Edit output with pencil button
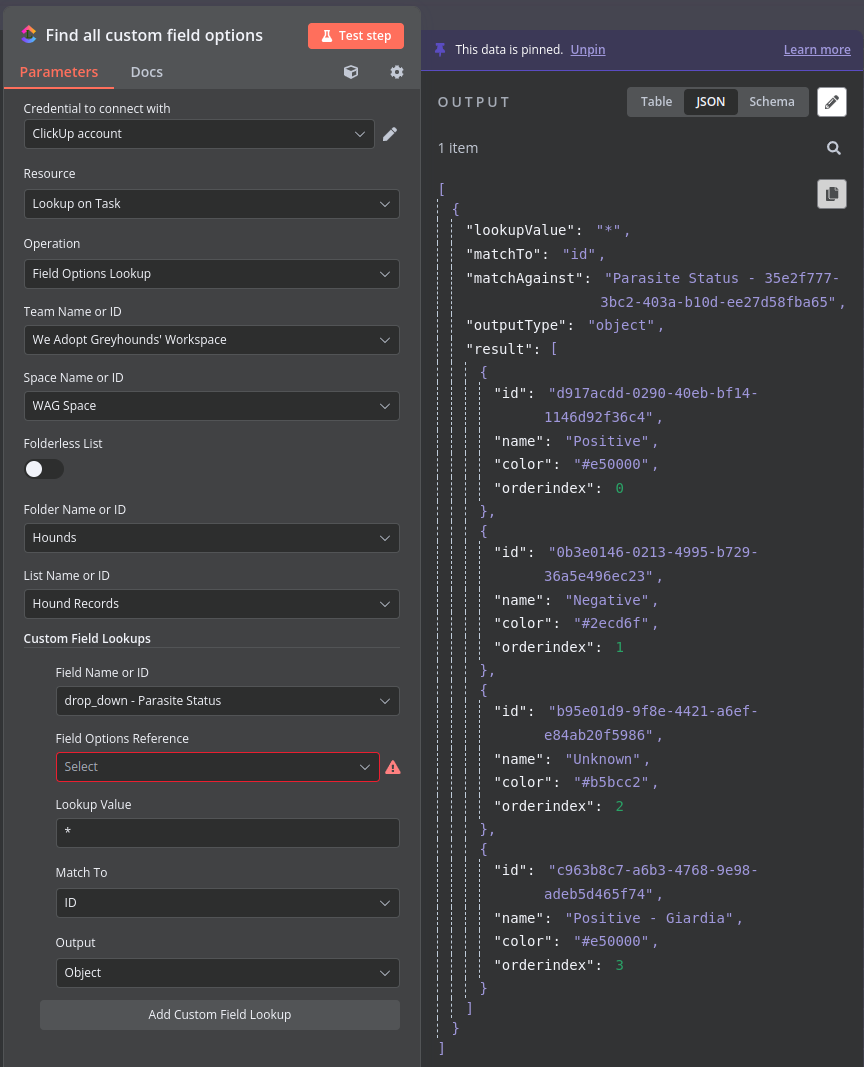 pos(831,102)
